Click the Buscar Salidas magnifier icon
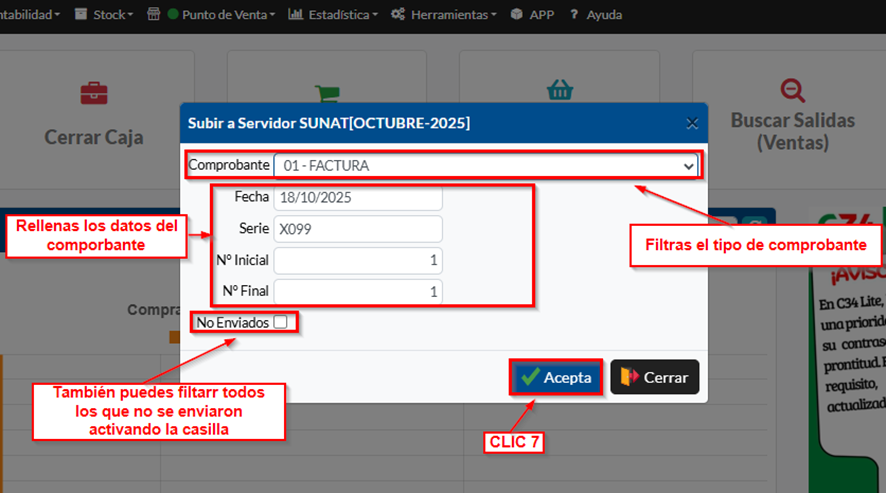 (793, 90)
